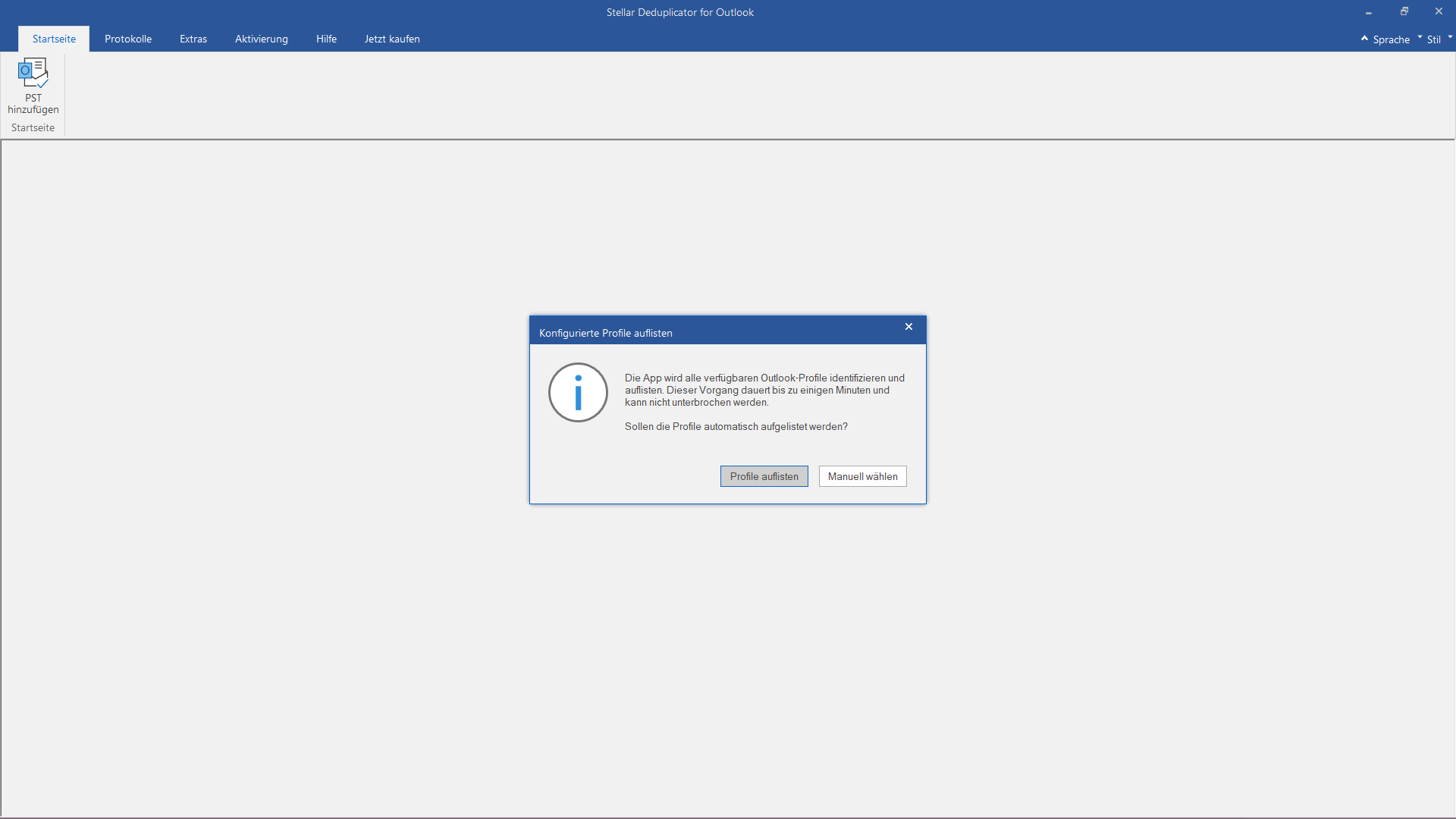Expand the Sprache dropdown
Image resolution: width=1456 pixels, height=819 pixels.
coord(1398,39)
